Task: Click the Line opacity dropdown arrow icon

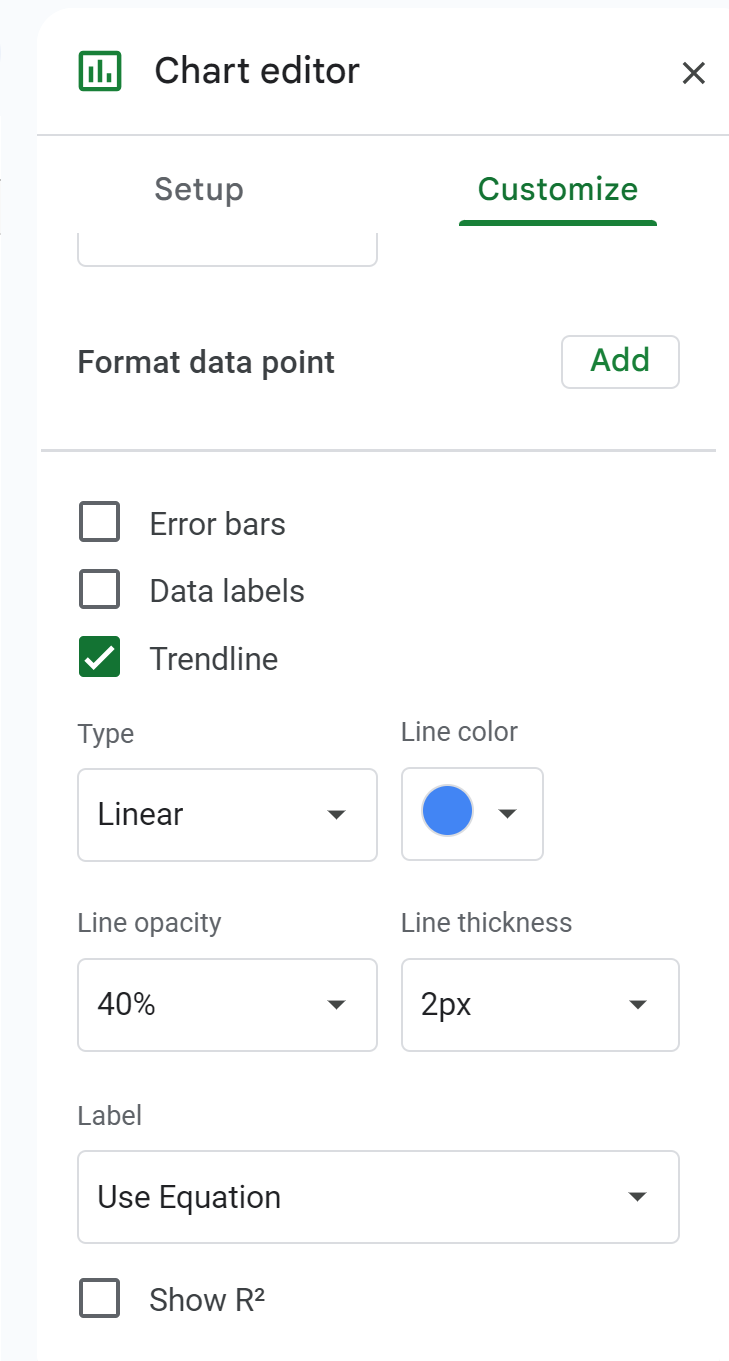Action: 336,1005
